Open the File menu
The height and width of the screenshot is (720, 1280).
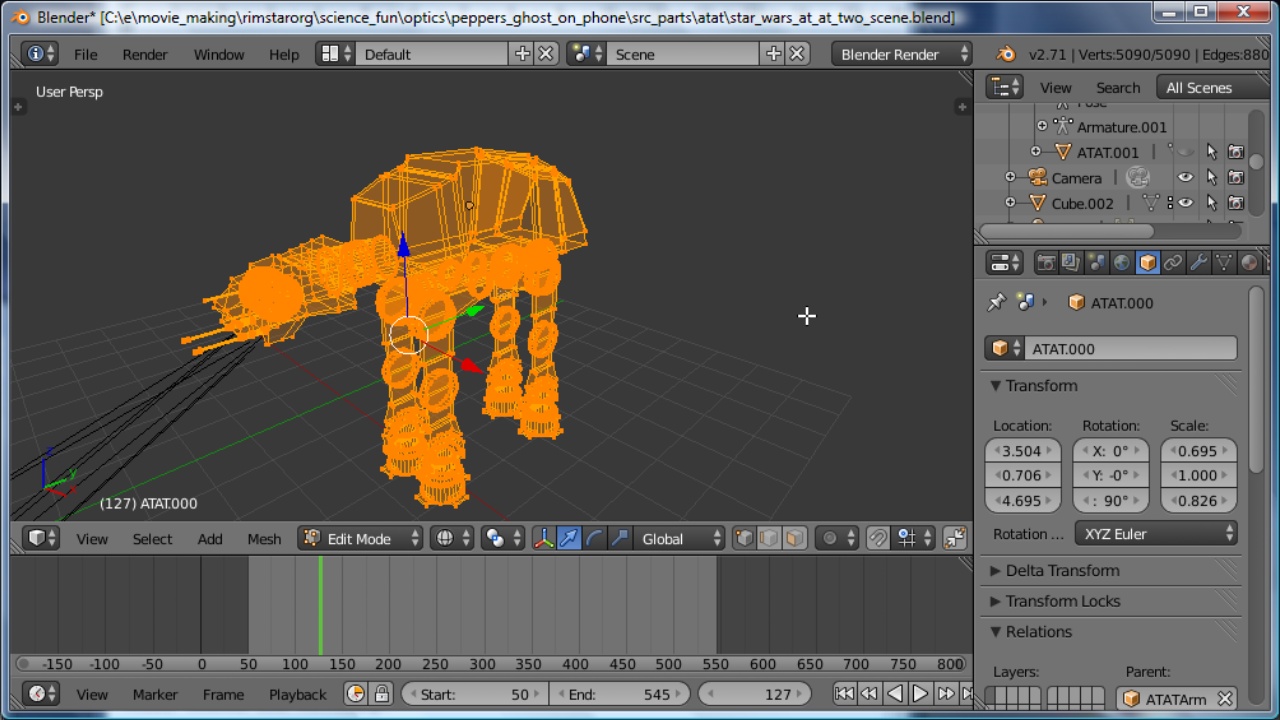85,54
